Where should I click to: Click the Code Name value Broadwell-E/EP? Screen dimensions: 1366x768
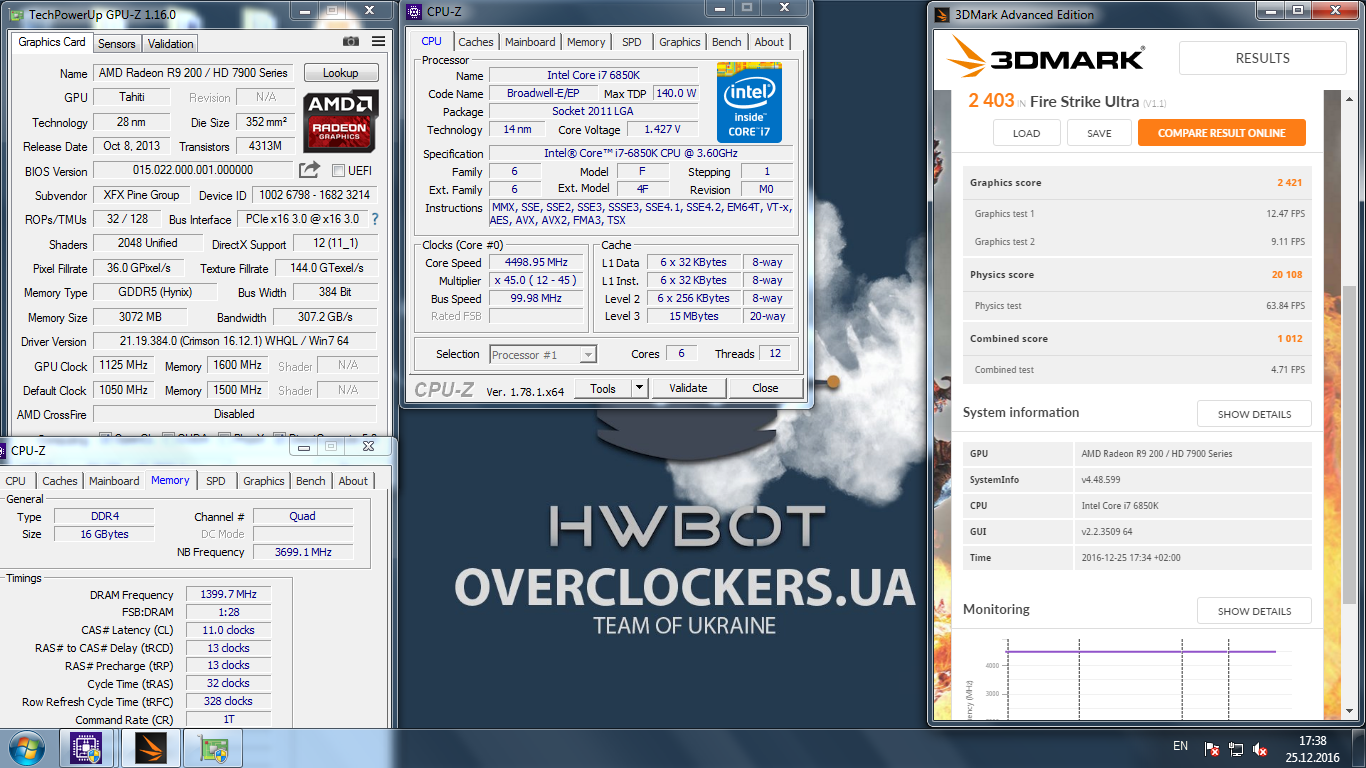(543, 93)
